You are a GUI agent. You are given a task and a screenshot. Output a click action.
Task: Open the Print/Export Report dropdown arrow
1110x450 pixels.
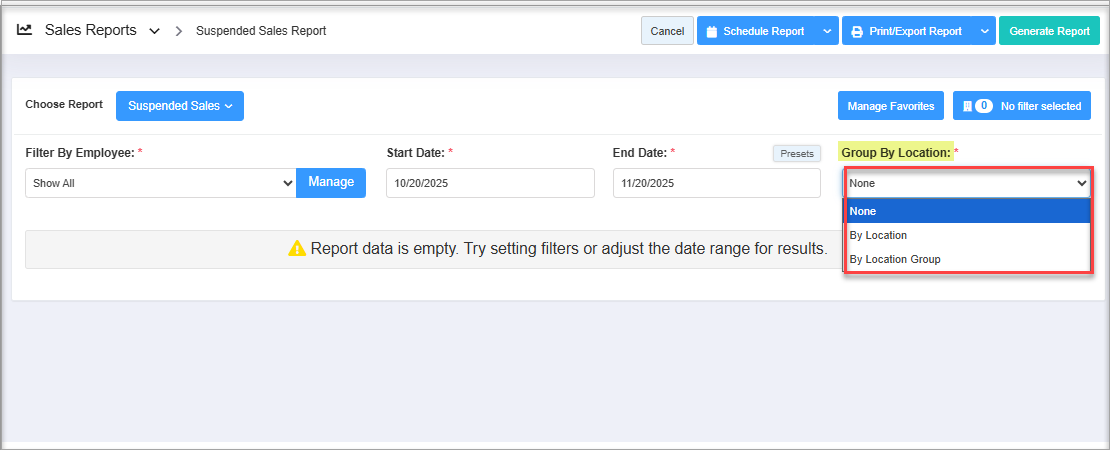coord(984,31)
